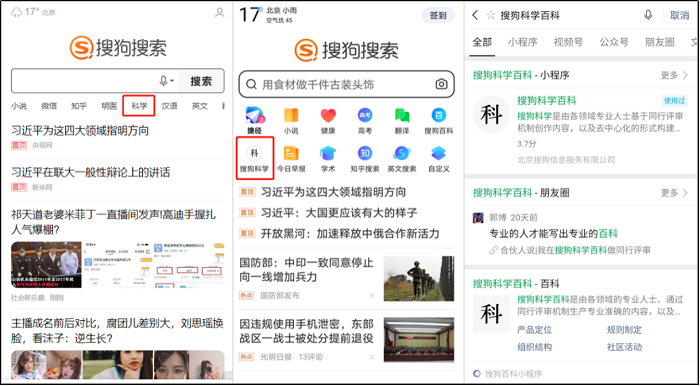Select the 科学 tab in left panel

click(139, 106)
